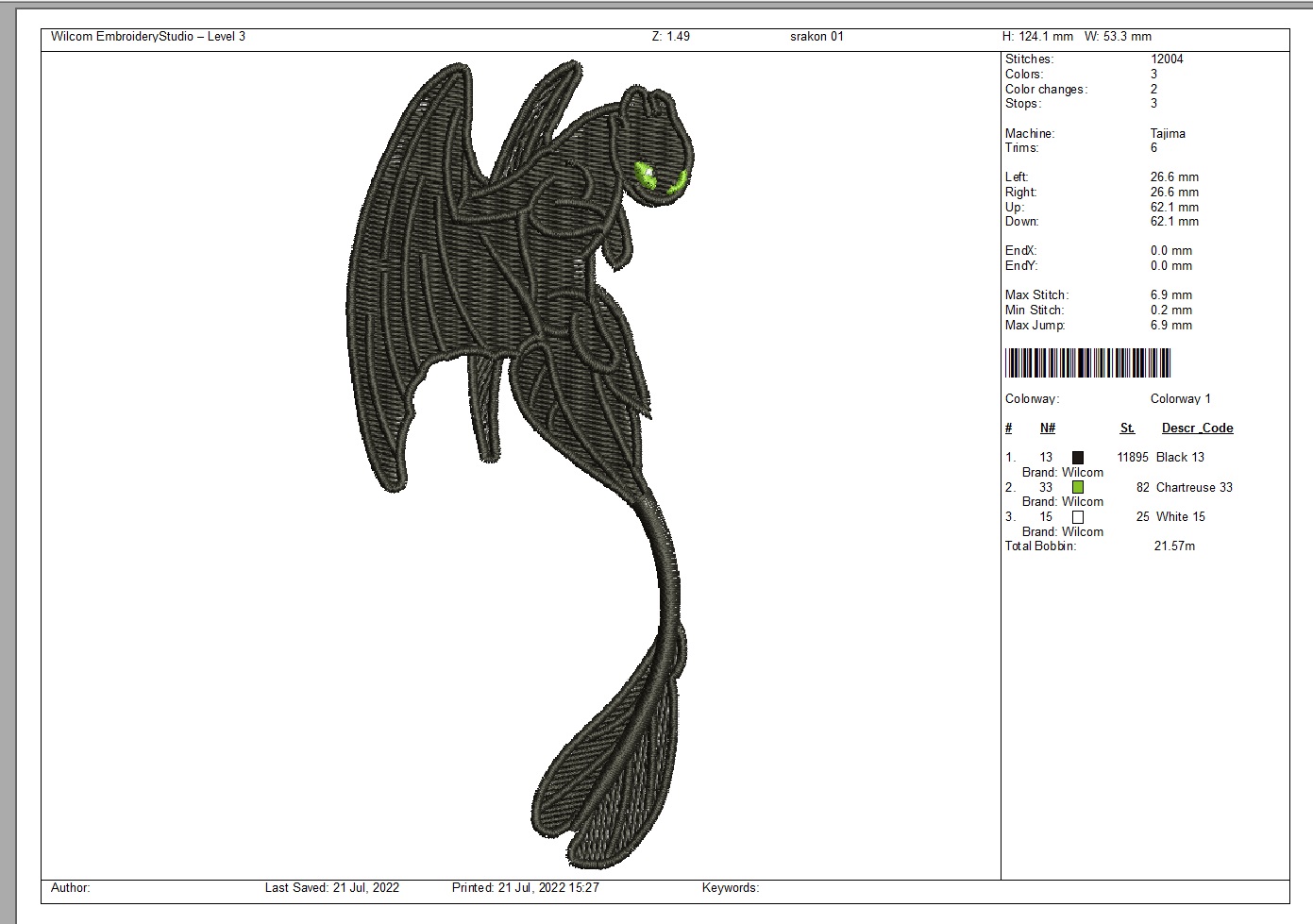The height and width of the screenshot is (924, 1313).
Task: Click the 'Keywords:' footer field
Action: tap(730, 887)
